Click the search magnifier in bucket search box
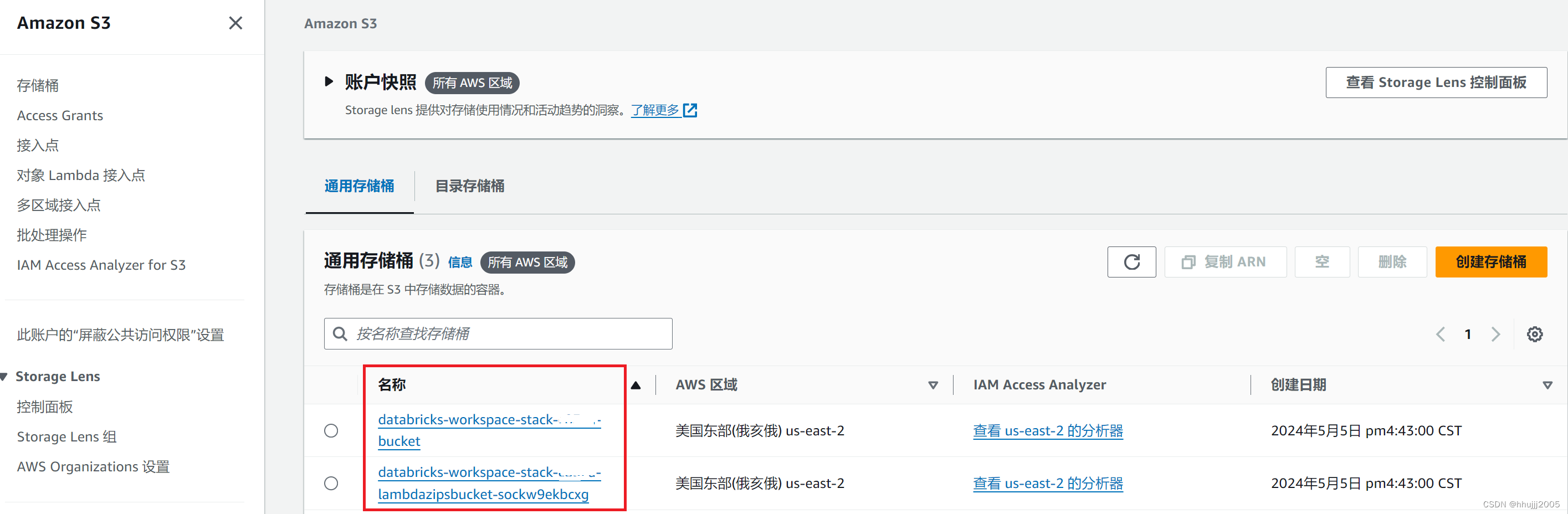Image resolution: width=1568 pixels, height=514 pixels. click(x=340, y=333)
